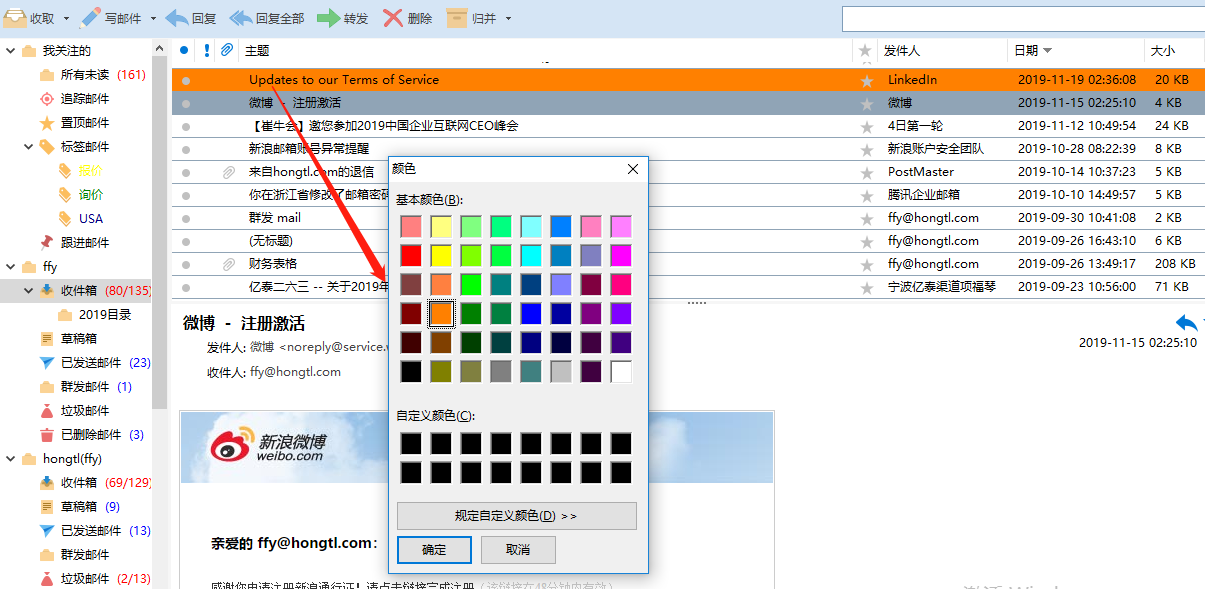This screenshot has width=1205, height=589.
Task: Open the Pinned mail (置顶邮件) star folder
Action: pos(46,123)
